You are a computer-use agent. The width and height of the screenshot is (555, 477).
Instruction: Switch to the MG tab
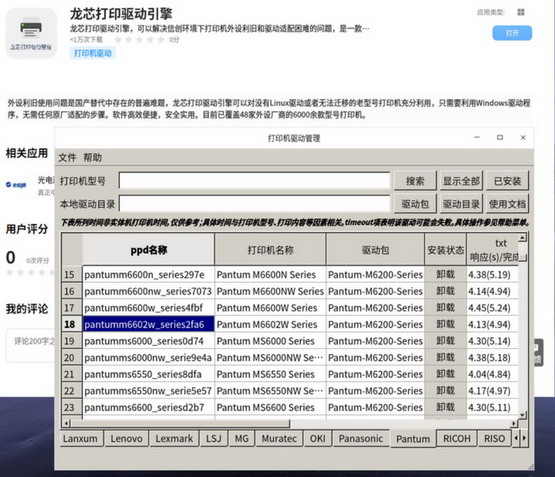(x=242, y=439)
